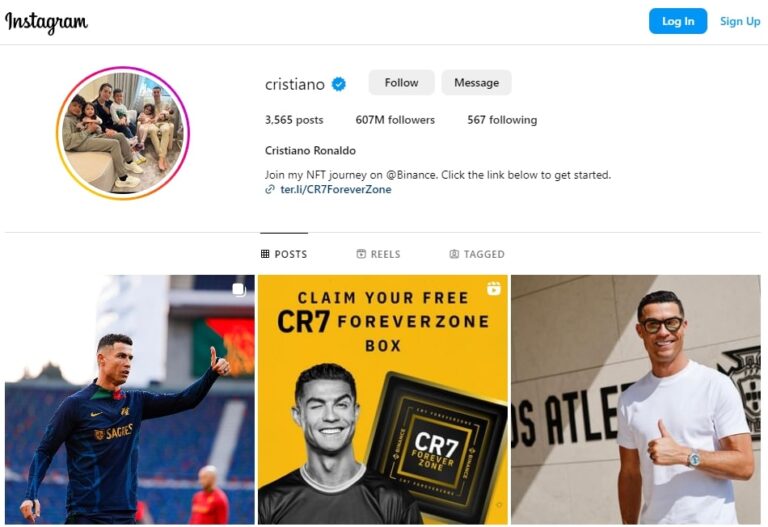Click the Tagged tab icon
This screenshot has height=527, width=768.
click(454, 254)
